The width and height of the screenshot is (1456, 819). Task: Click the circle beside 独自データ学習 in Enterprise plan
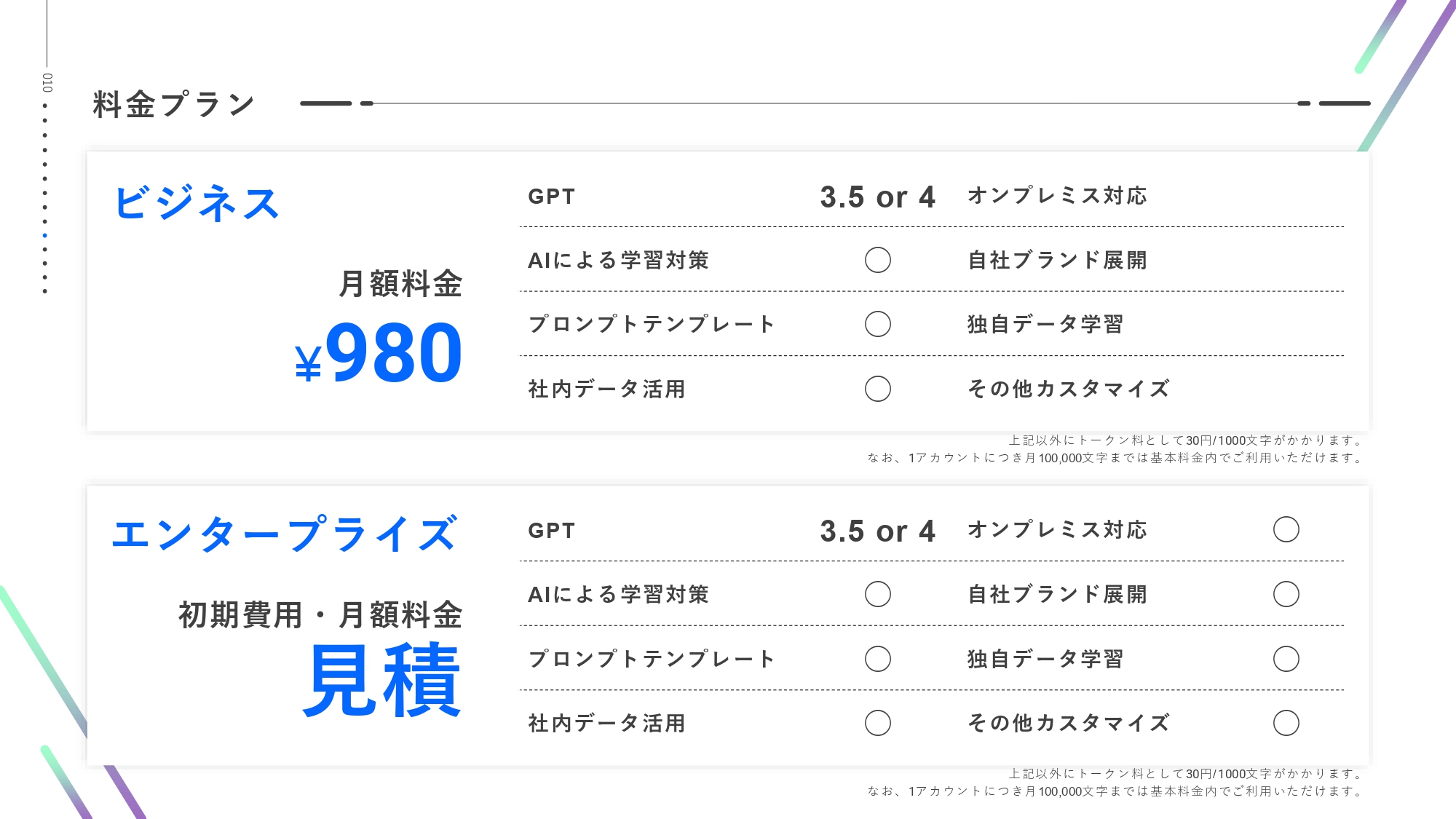1286,659
